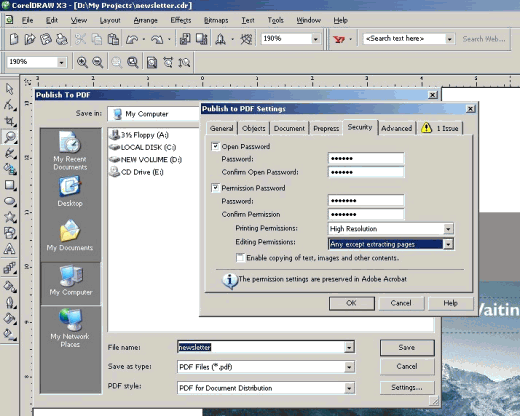This screenshot has width=520, height=416.
Task: Open the Effects menu
Action: [x=181, y=20]
